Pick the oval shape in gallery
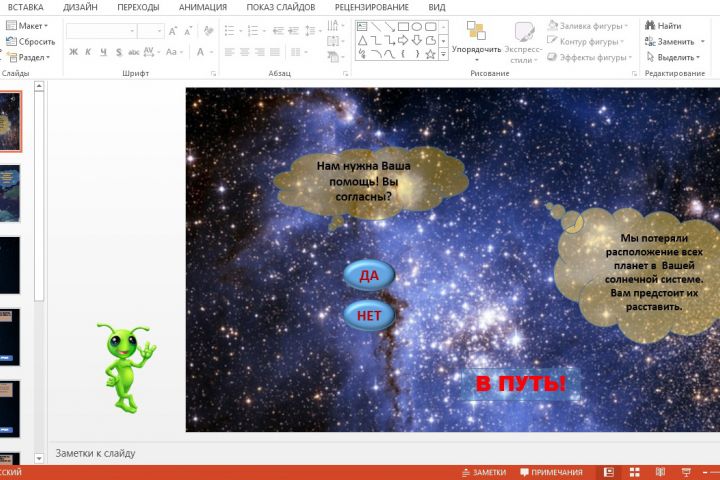Viewport: 720px width, 480px height. [417, 27]
